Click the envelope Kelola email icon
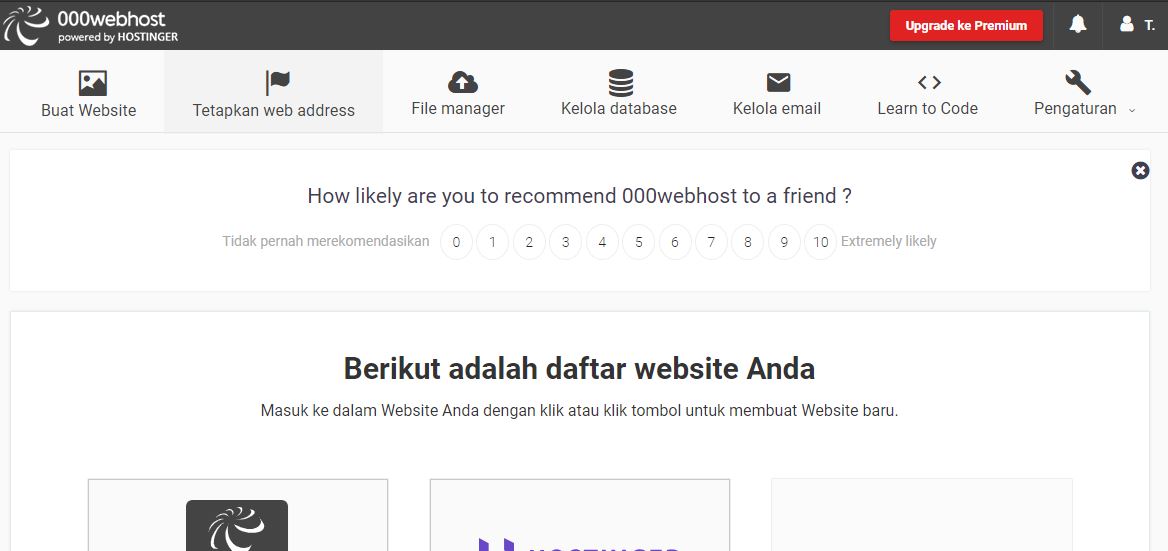Viewport: 1168px width, 551px height. 778,83
